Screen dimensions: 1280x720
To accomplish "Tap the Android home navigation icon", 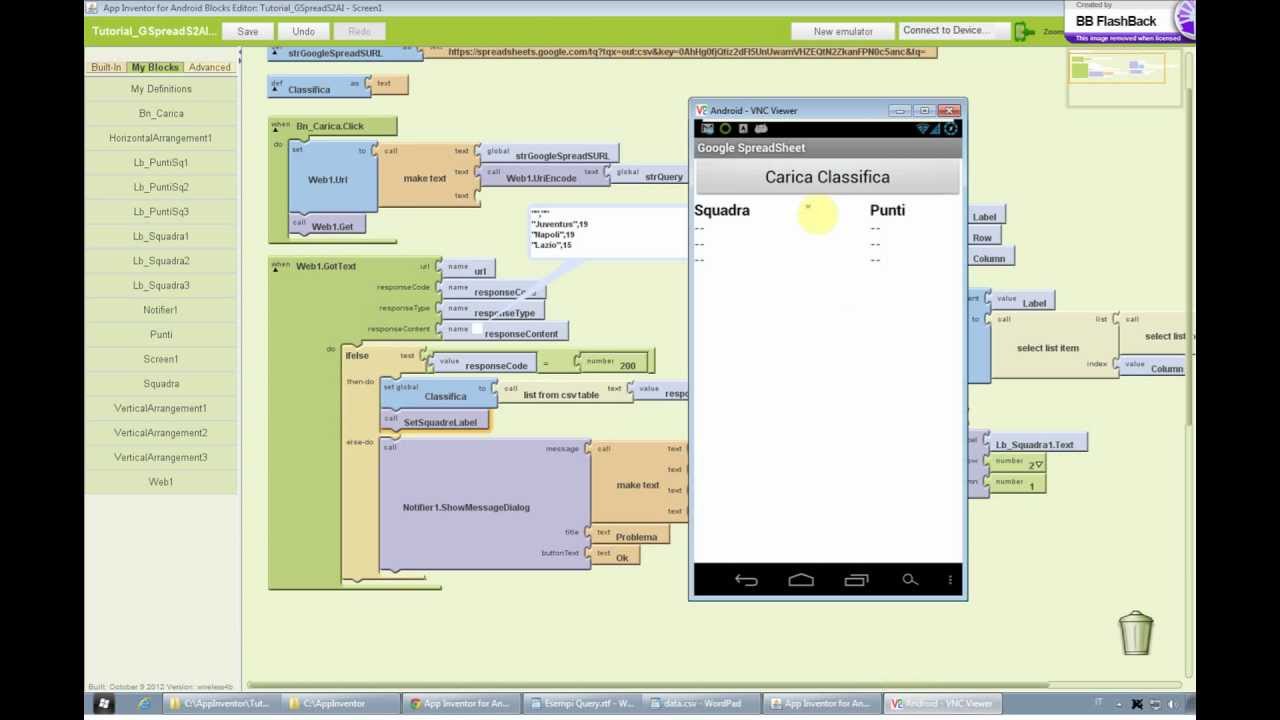I will 801,580.
